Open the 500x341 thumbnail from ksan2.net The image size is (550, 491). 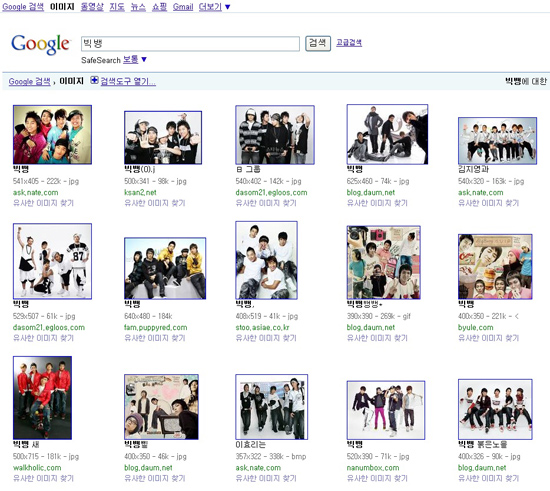tap(163, 137)
